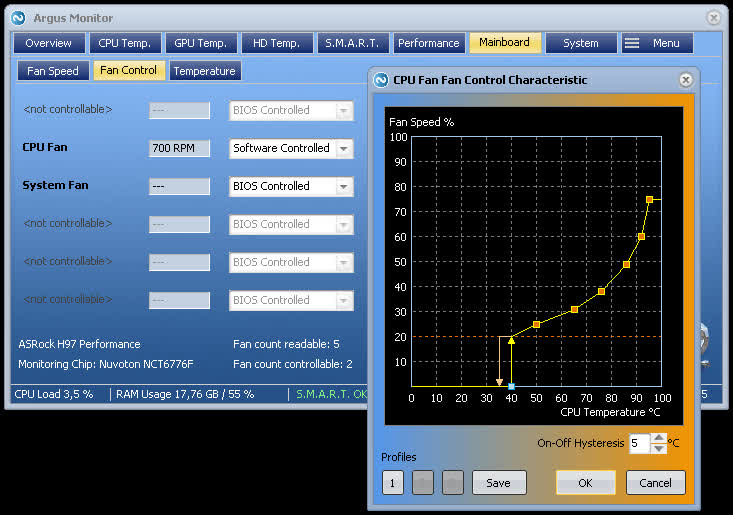Increase the On-Off Hysteresis value
The height and width of the screenshot is (515, 733).
[659, 438]
